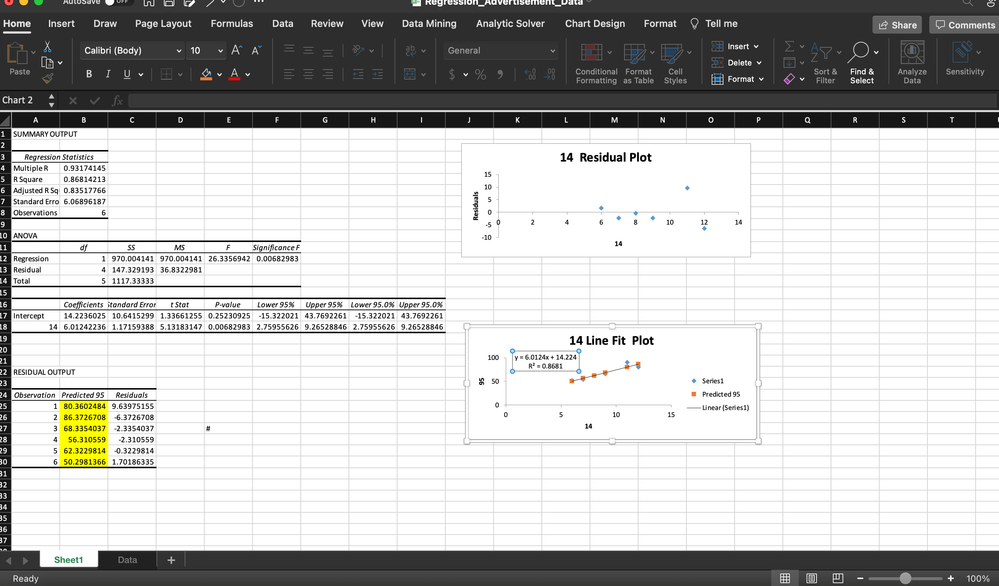Switch to Page Layout view in status bar

click(x=812, y=578)
